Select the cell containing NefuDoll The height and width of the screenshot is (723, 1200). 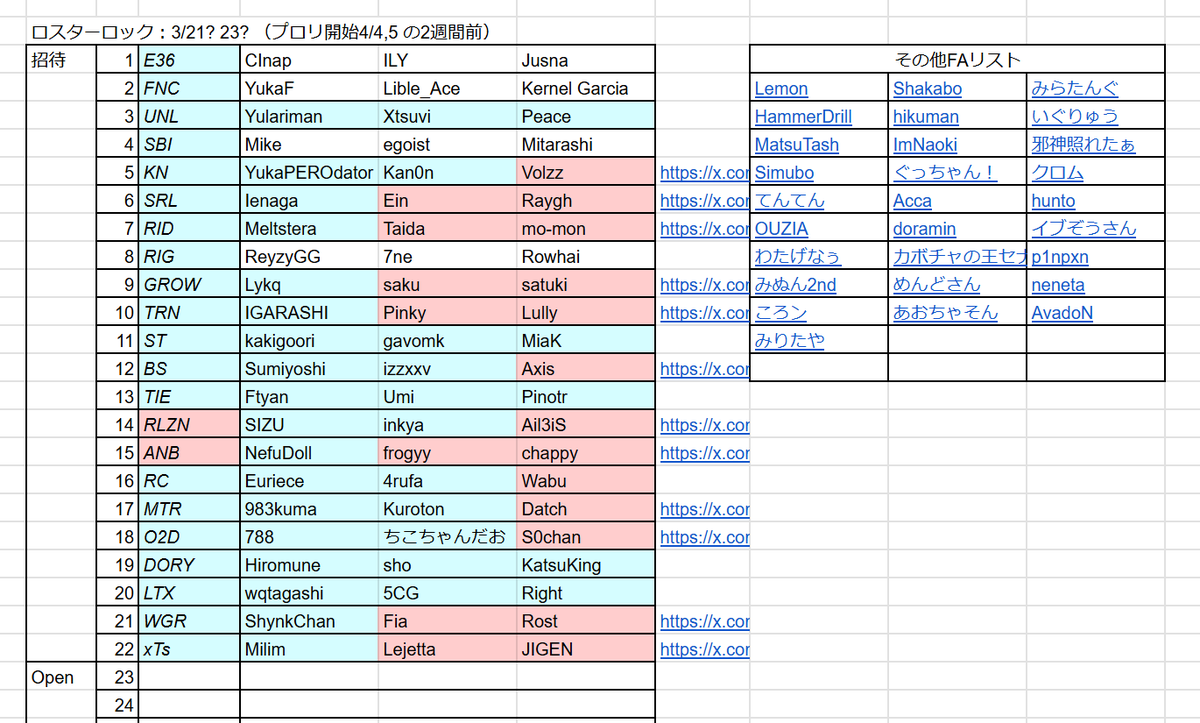tap(309, 452)
